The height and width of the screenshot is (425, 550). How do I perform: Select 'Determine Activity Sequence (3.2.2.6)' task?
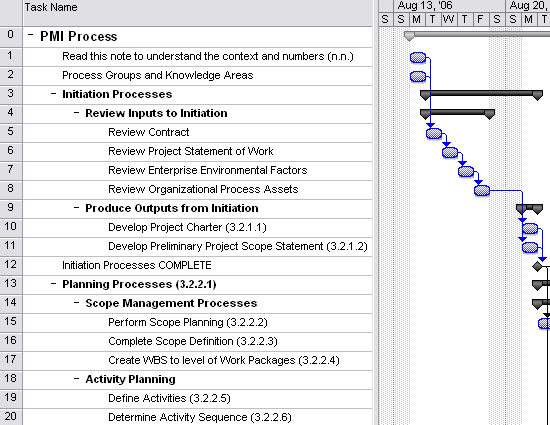click(x=200, y=417)
